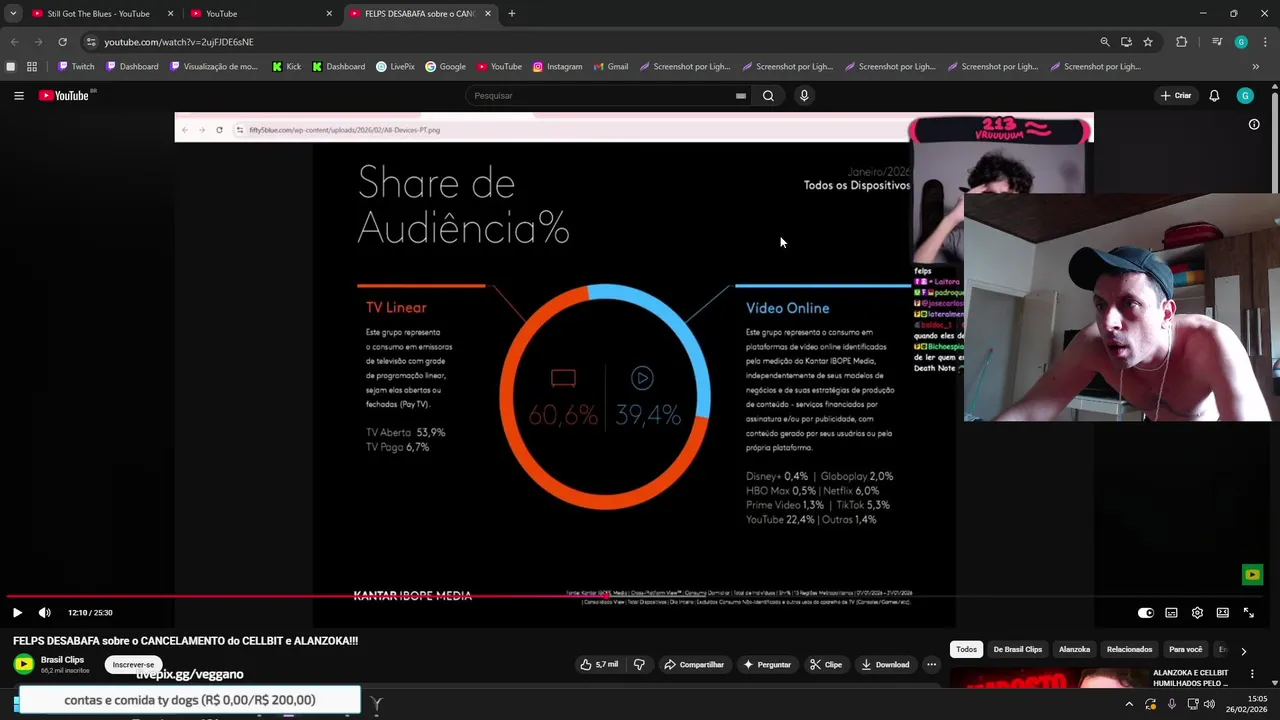Image resolution: width=1280 pixels, height=720 pixels.
Task: Bookmark this page with the star icon
Action: click(1148, 42)
